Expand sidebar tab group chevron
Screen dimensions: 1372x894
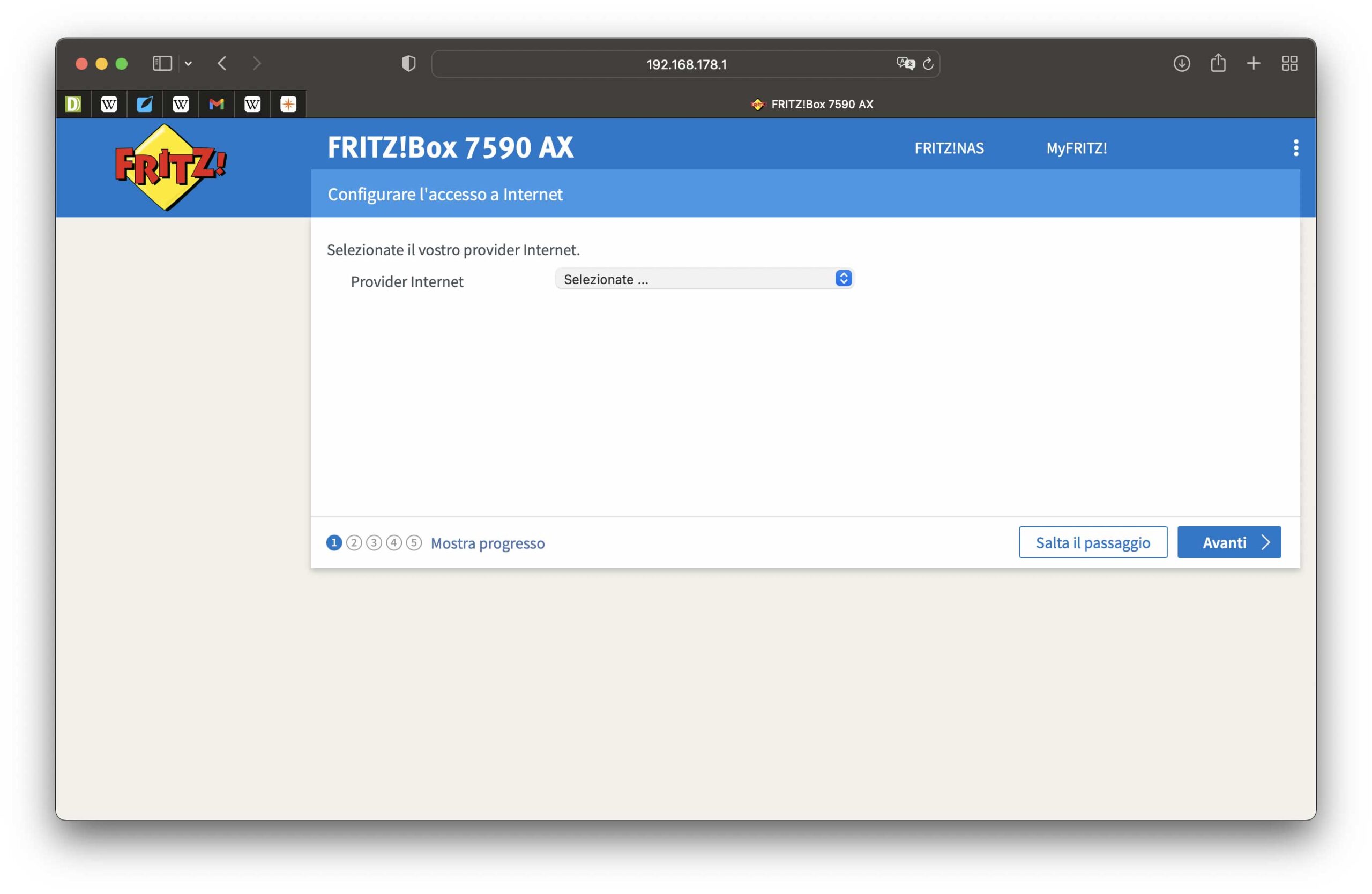pyautogui.click(x=188, y=63)
